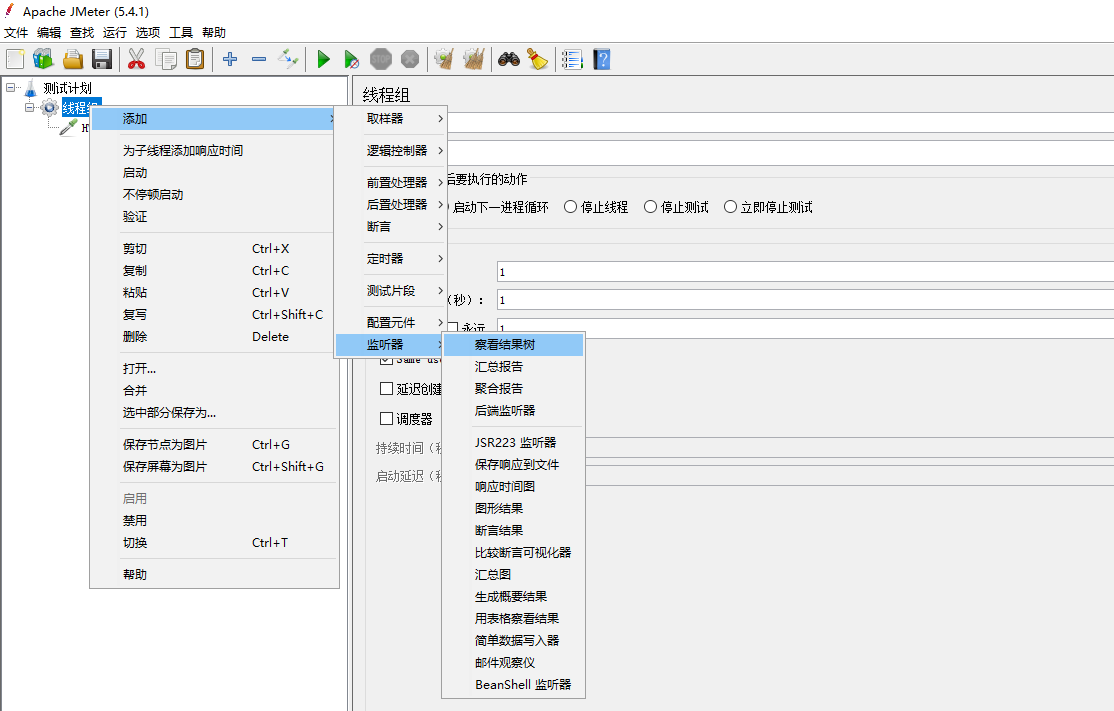Open the 选项 menu
The image size is (1114, 711).
pos(148,33)
